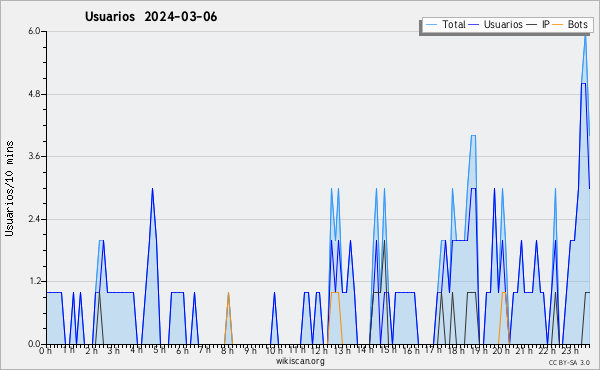The image size is (600, 370).
Task: Click the y-axis value 0.0
Action: click(x=34, y=344)
